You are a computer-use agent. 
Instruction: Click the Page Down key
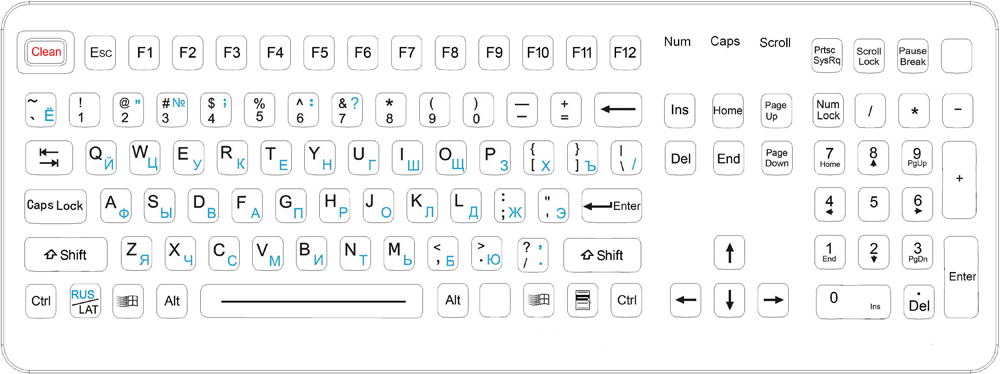pos(777,158)
